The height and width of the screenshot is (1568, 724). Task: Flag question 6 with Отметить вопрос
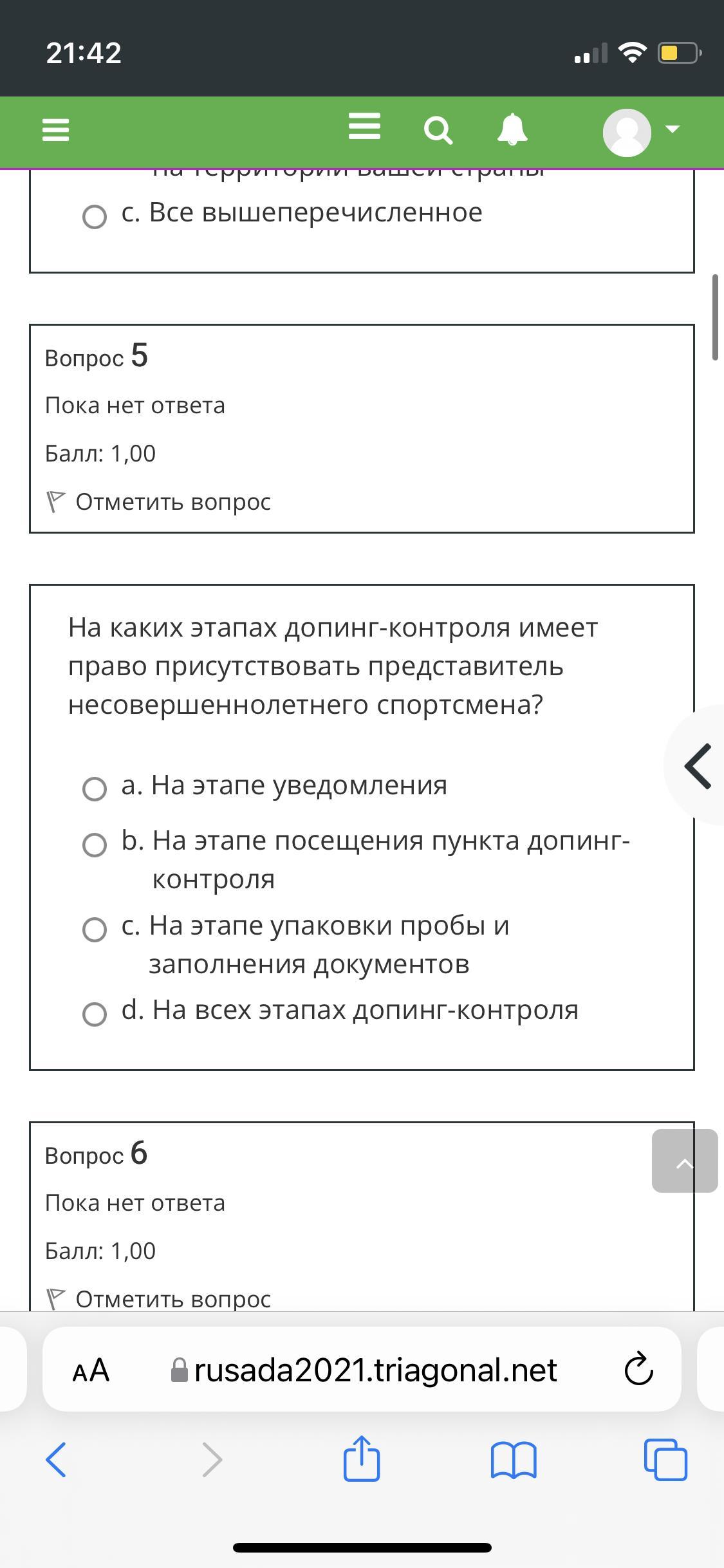[x=158, y=1299]
